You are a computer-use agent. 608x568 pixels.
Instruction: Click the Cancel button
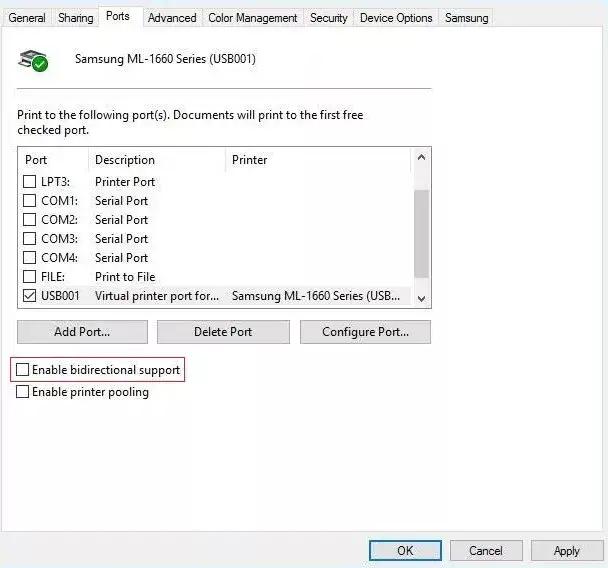click(486, 551)
